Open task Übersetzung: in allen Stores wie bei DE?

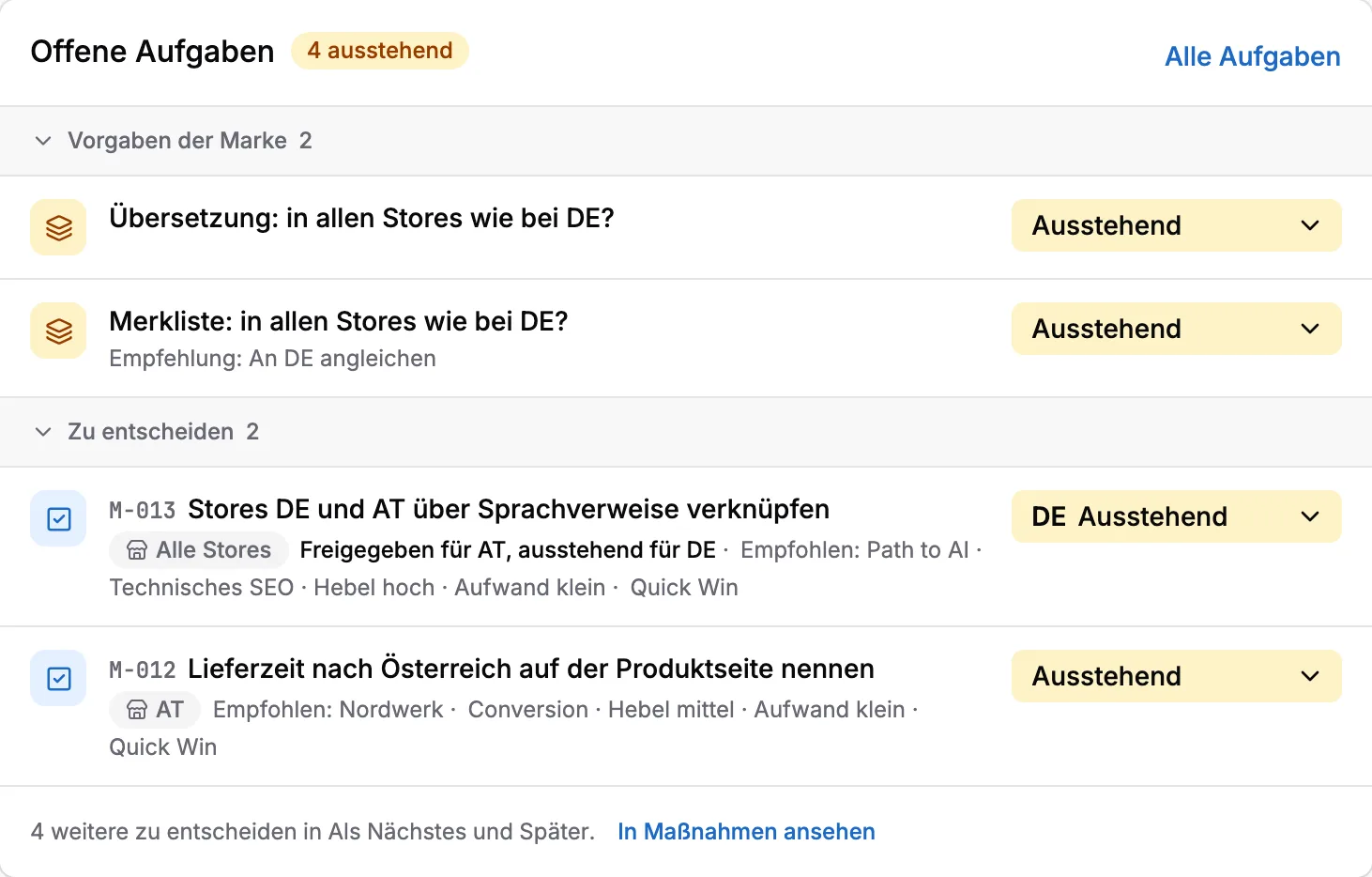(361, 218)
